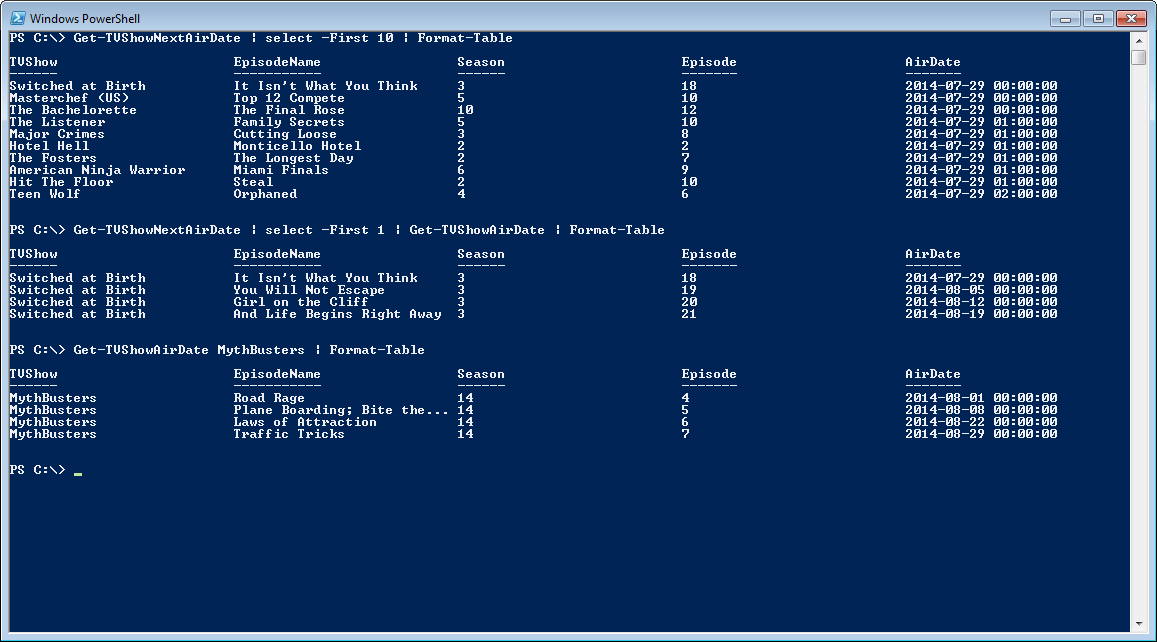Click the "American Ninja Warrior" show name

97,170
